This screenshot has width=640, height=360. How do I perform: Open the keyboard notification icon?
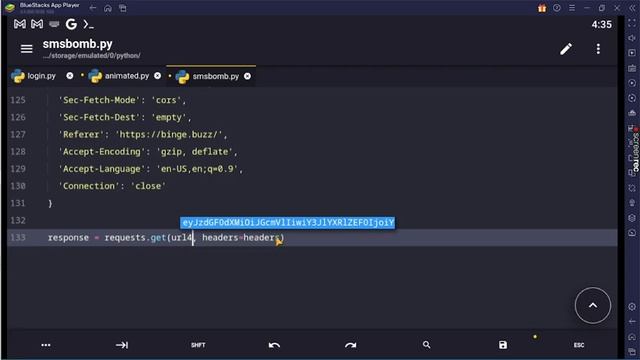[x=54, y=24]
